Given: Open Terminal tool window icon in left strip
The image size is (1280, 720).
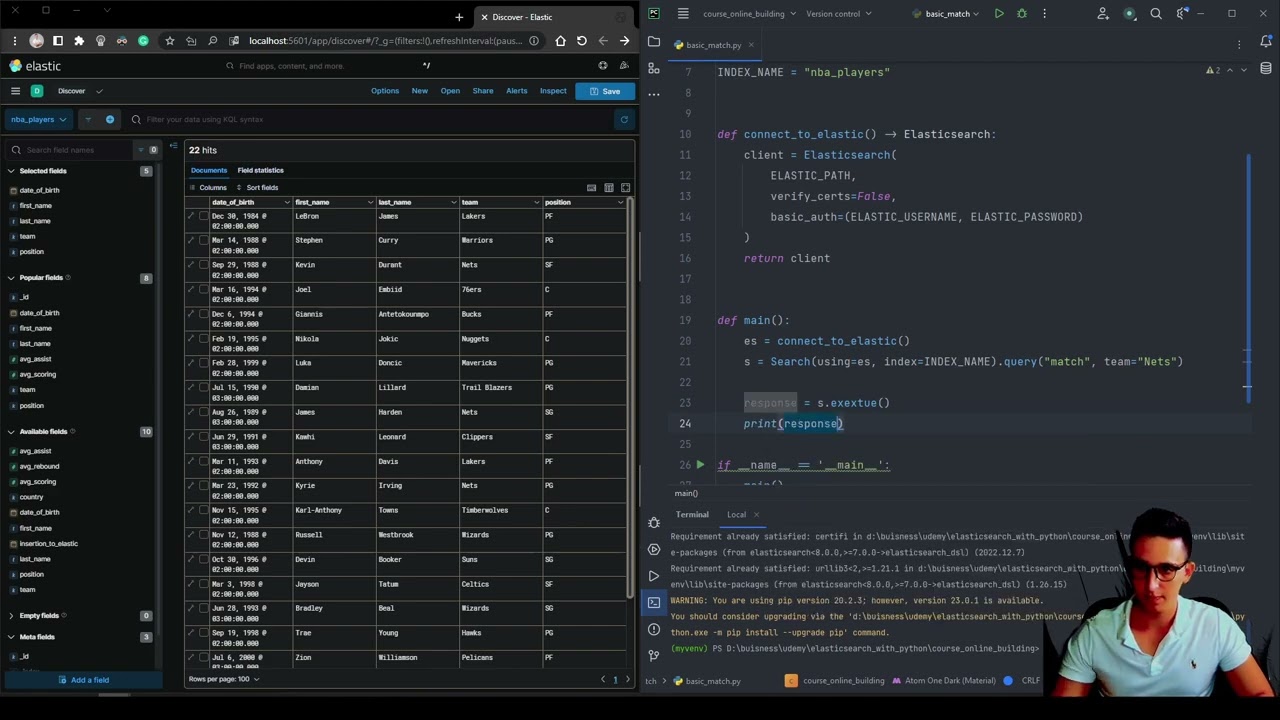Looking at the screenshot, I should (654, 602).
